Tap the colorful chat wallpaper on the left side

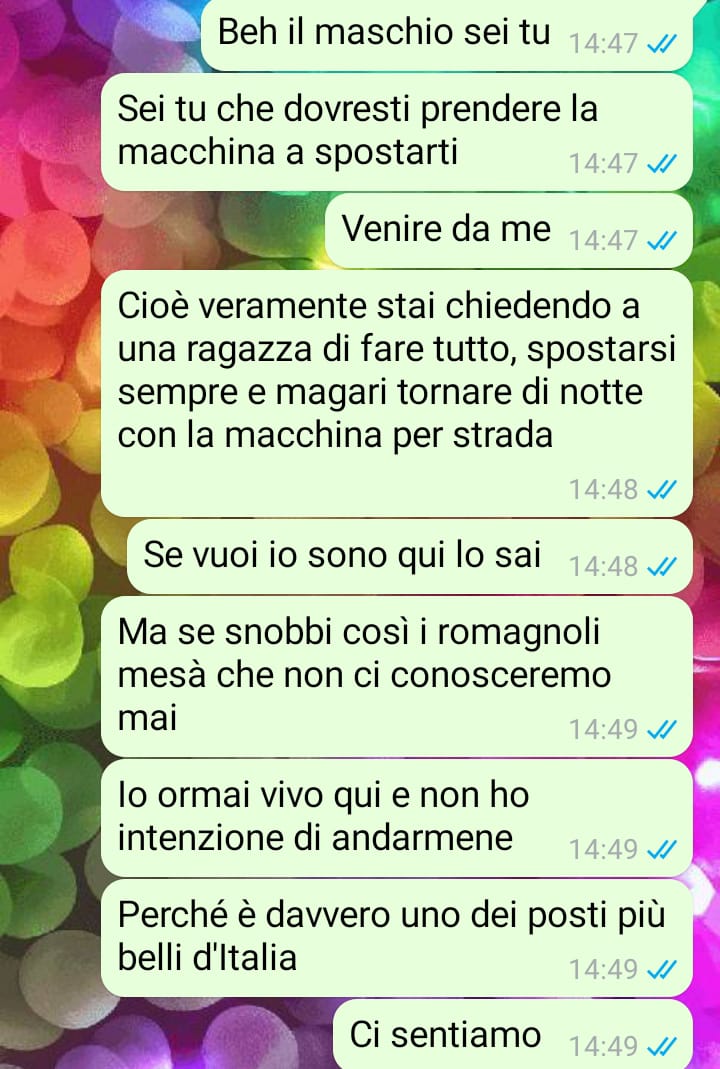(48, 545)
